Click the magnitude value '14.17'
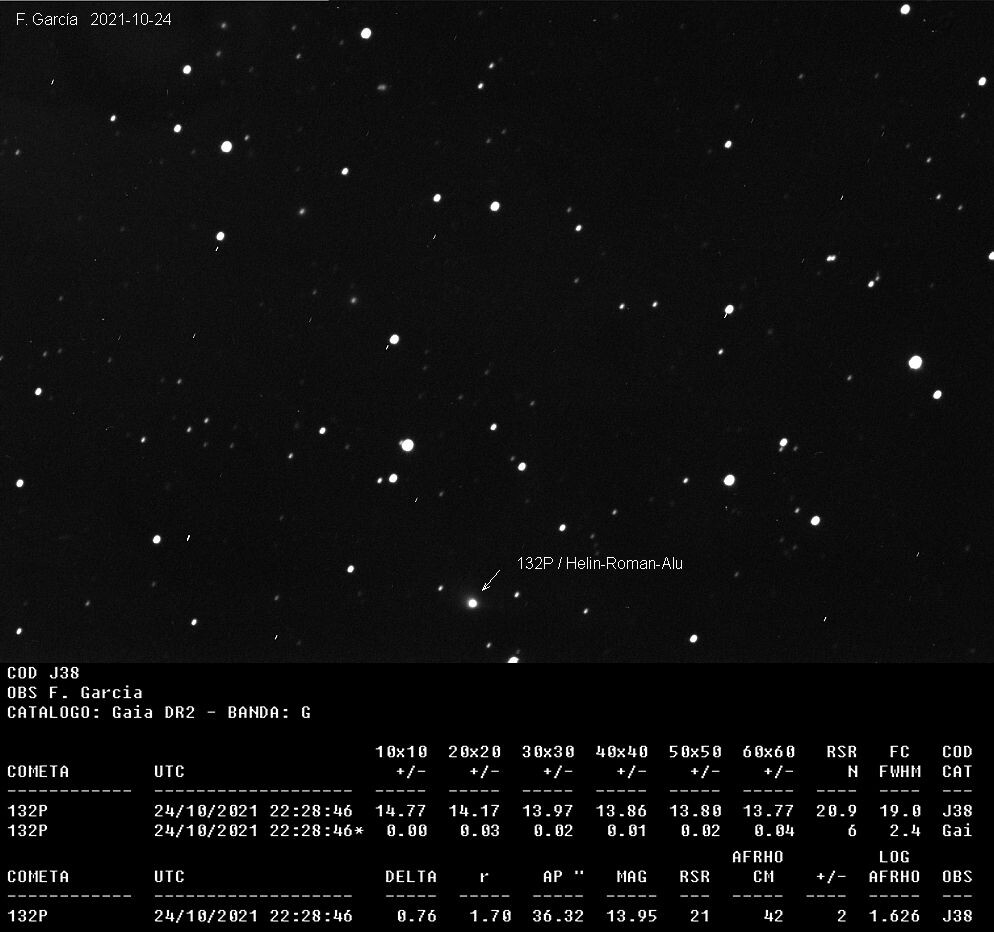 click(475, 811)
